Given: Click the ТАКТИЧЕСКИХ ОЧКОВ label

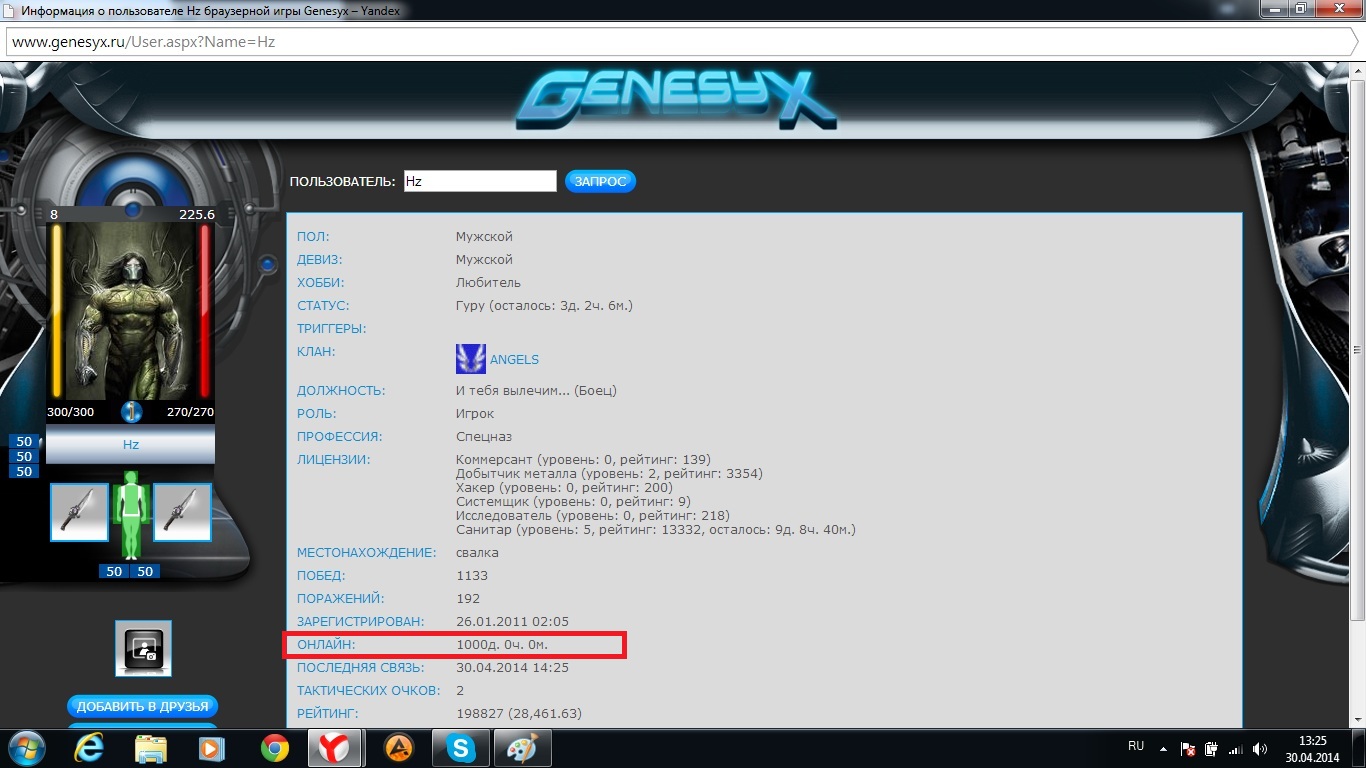Looking at the screenshot, I should [368, 691].
